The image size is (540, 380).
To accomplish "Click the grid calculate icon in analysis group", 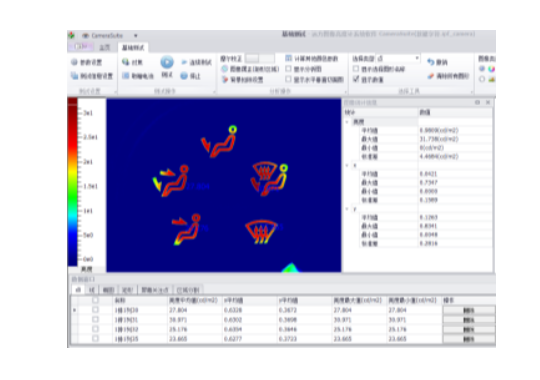I will 289,58.
